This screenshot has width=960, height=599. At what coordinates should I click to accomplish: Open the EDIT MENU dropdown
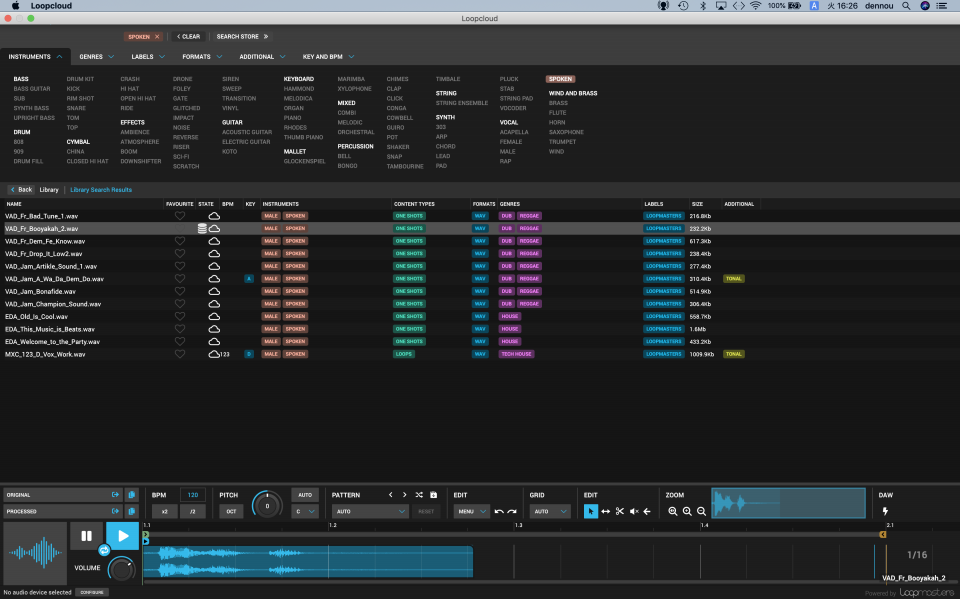471,511
